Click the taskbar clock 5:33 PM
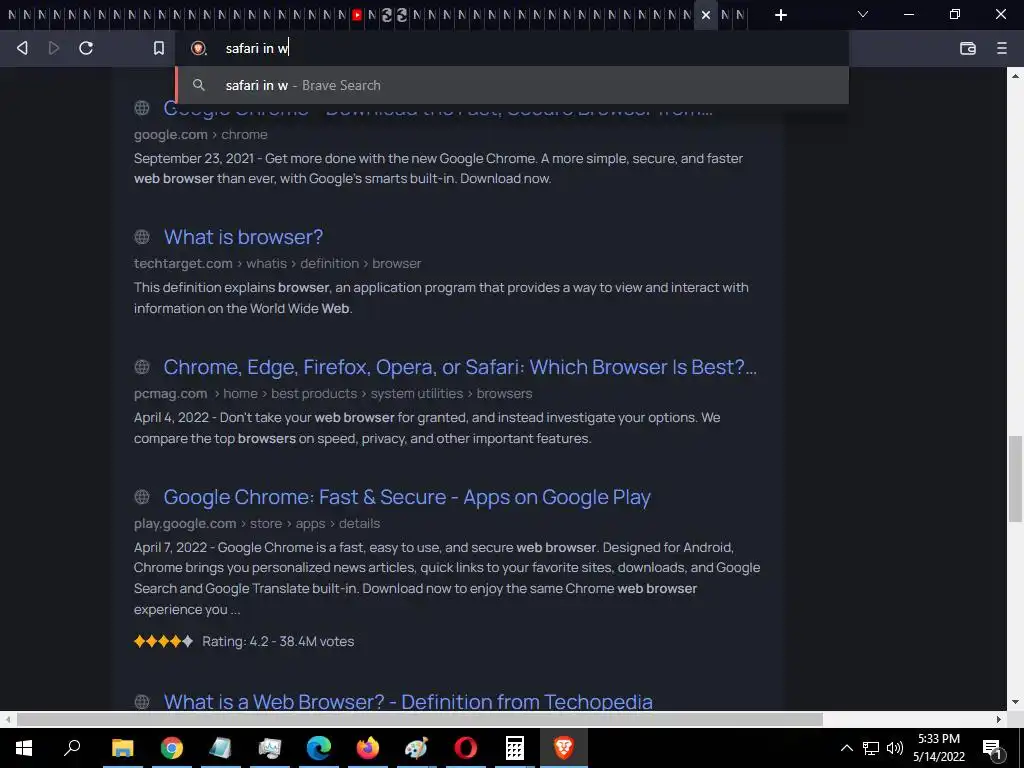Viewport: 1024px width, 768px height. coord(938,739)
